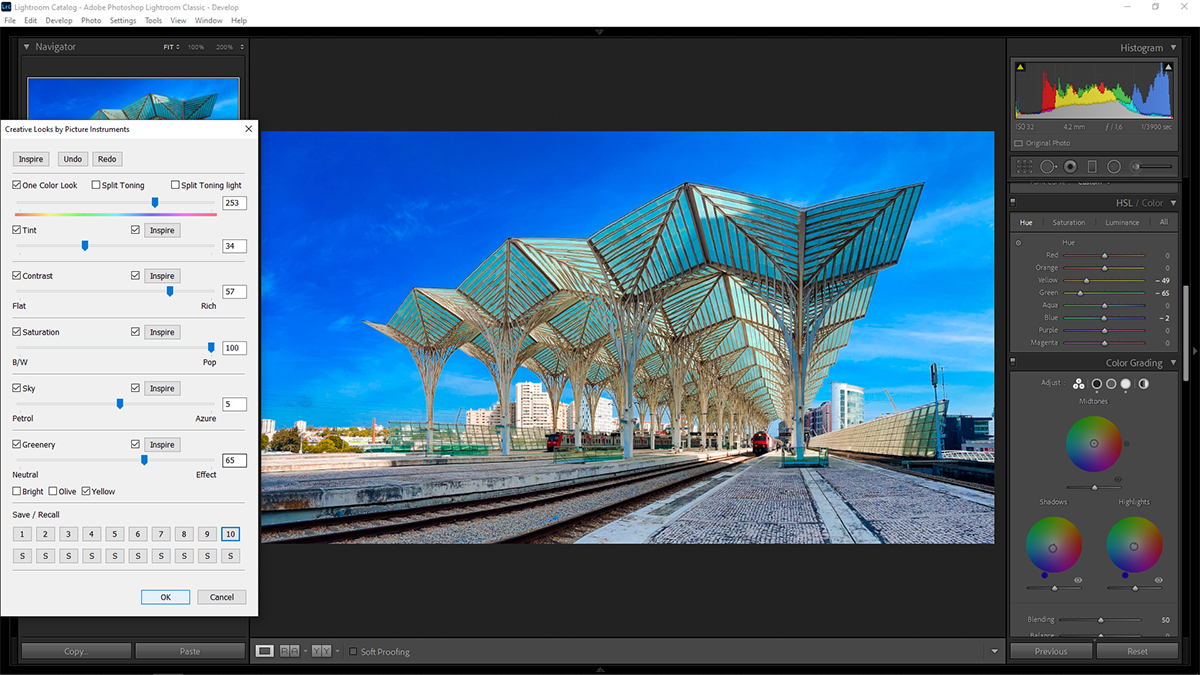This screenshot has width=1200, height=675.
Task: Uncheck the One Color Look checkbox
Action: click(x=14, y=184)
